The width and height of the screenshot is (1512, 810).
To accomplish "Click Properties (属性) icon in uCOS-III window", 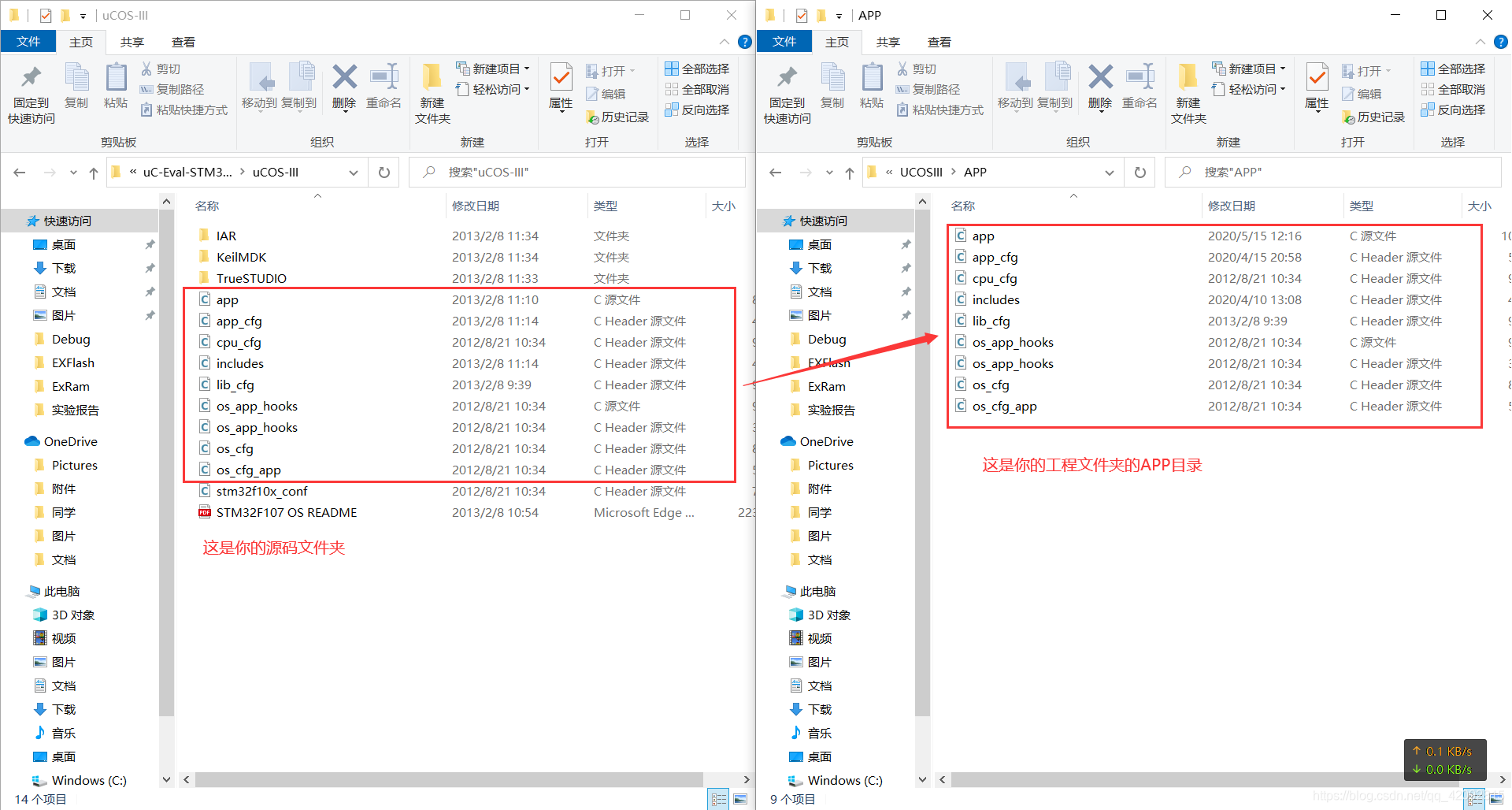I will pyautogui.click(x=561, y=86).
